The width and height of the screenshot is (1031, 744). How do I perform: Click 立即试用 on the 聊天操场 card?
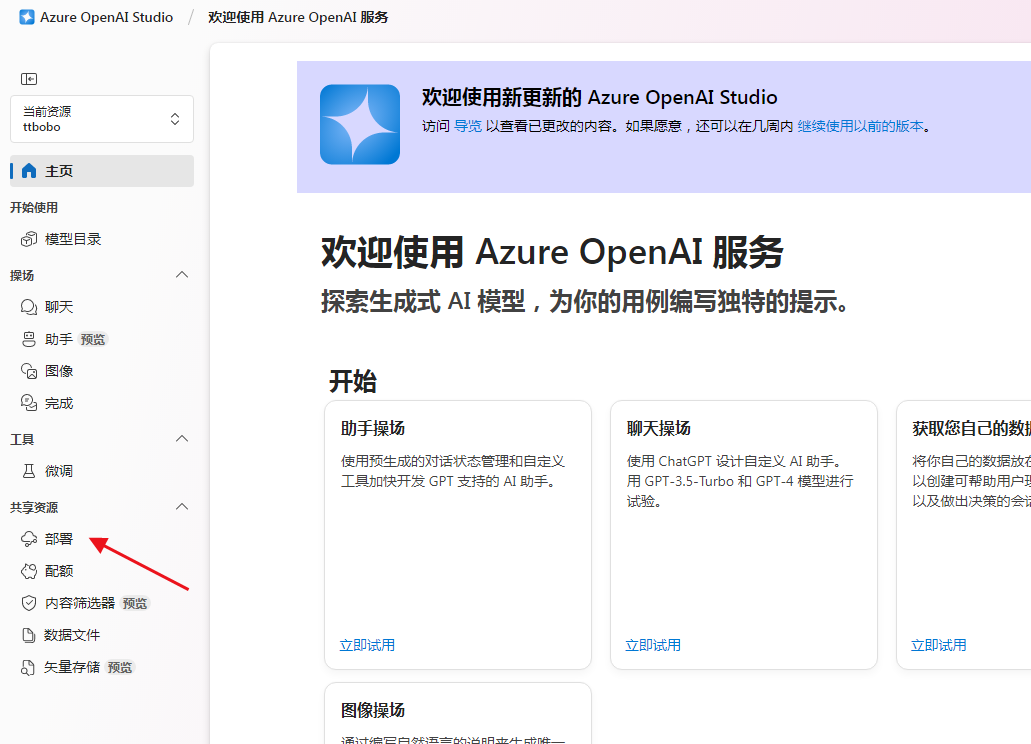tap(653, 645)
